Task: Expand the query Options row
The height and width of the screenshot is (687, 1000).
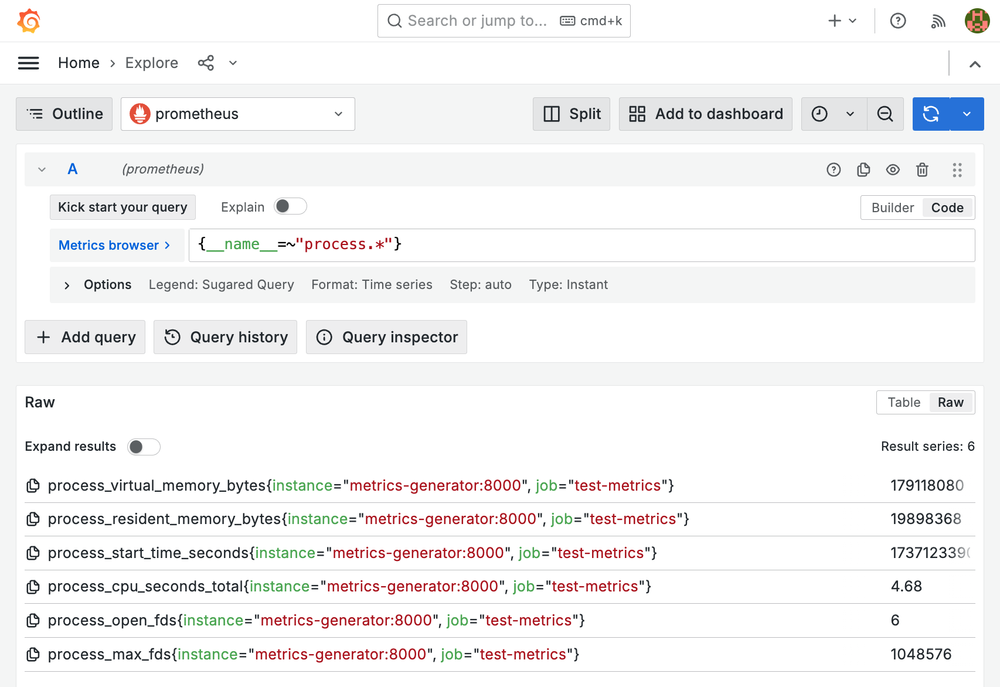Action: [67, 285]
